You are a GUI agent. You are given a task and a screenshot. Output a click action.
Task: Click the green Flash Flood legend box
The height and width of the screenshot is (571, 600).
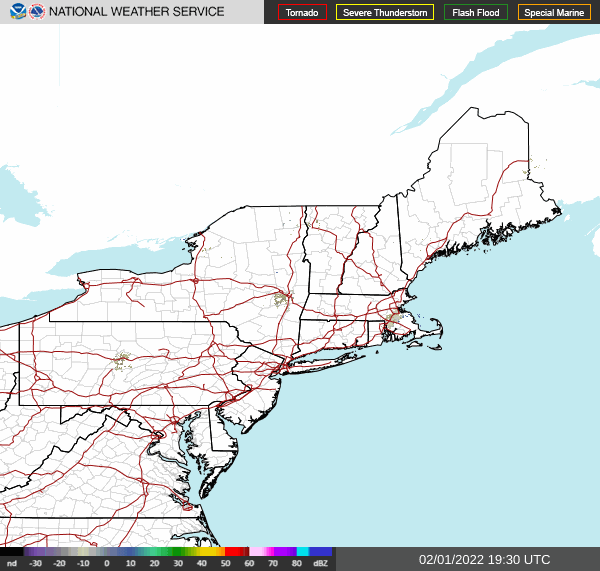coord(476,13)
